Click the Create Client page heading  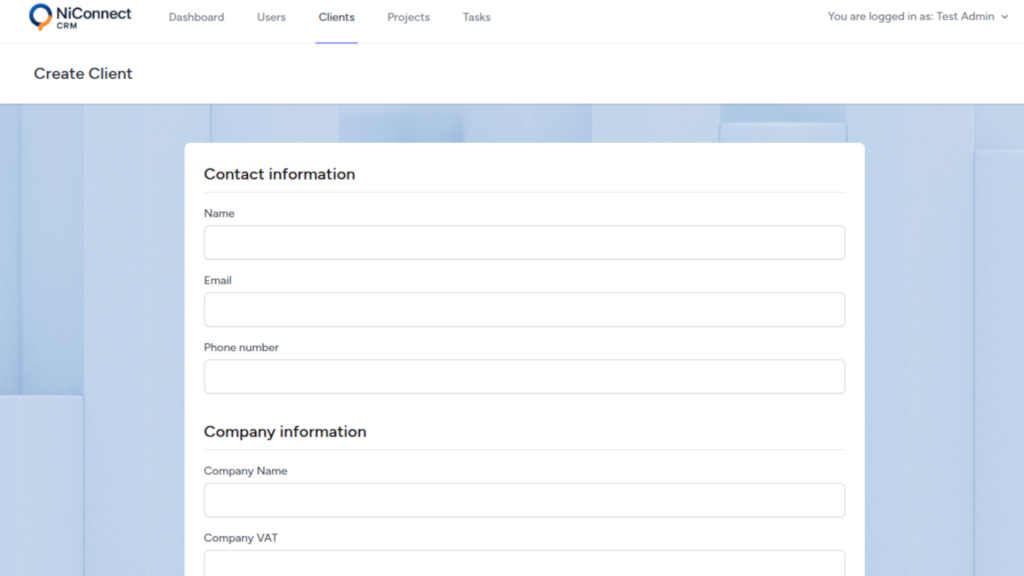(83, 74)
